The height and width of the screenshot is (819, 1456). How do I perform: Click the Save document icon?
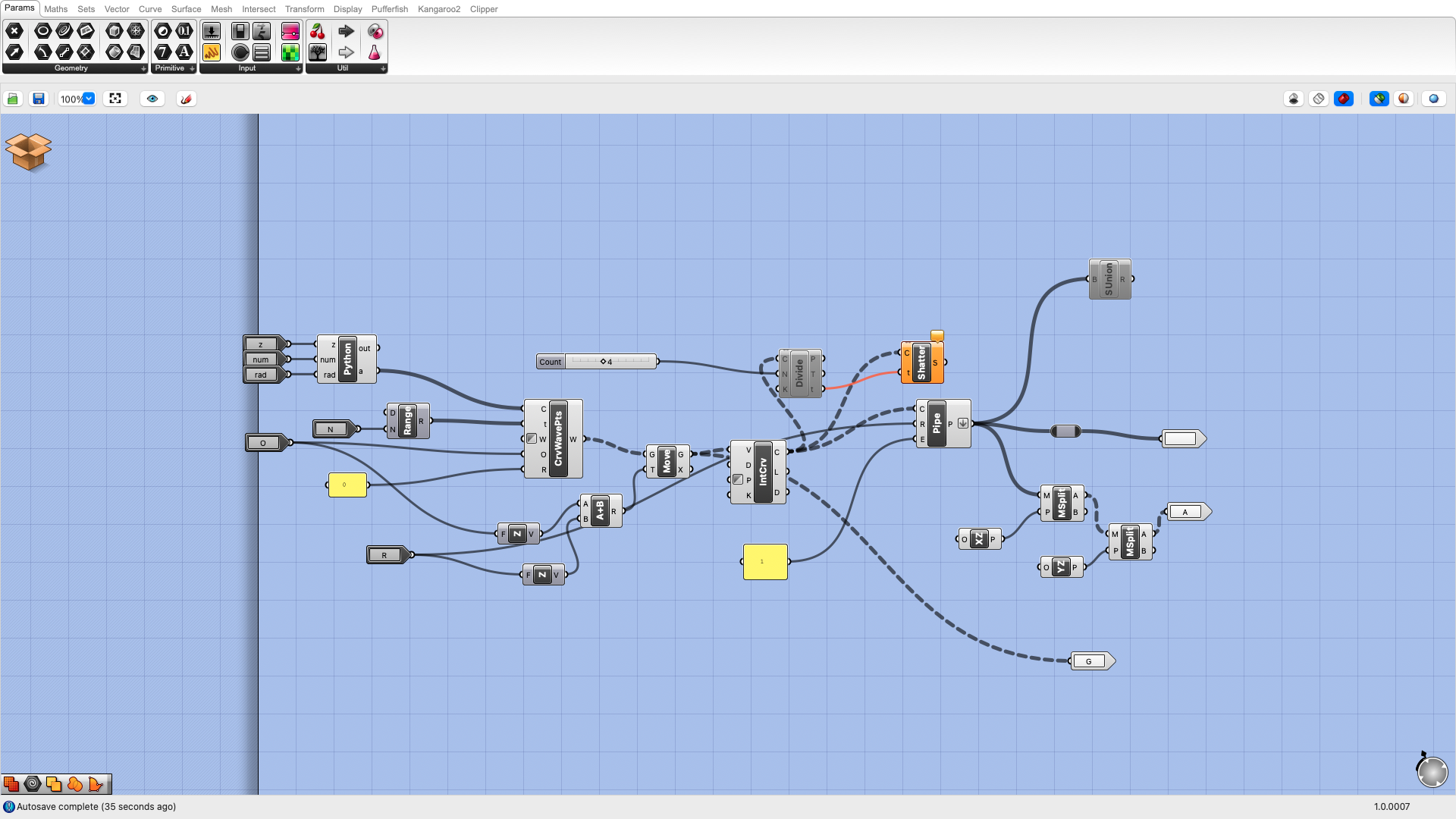(x=38, y=99)
